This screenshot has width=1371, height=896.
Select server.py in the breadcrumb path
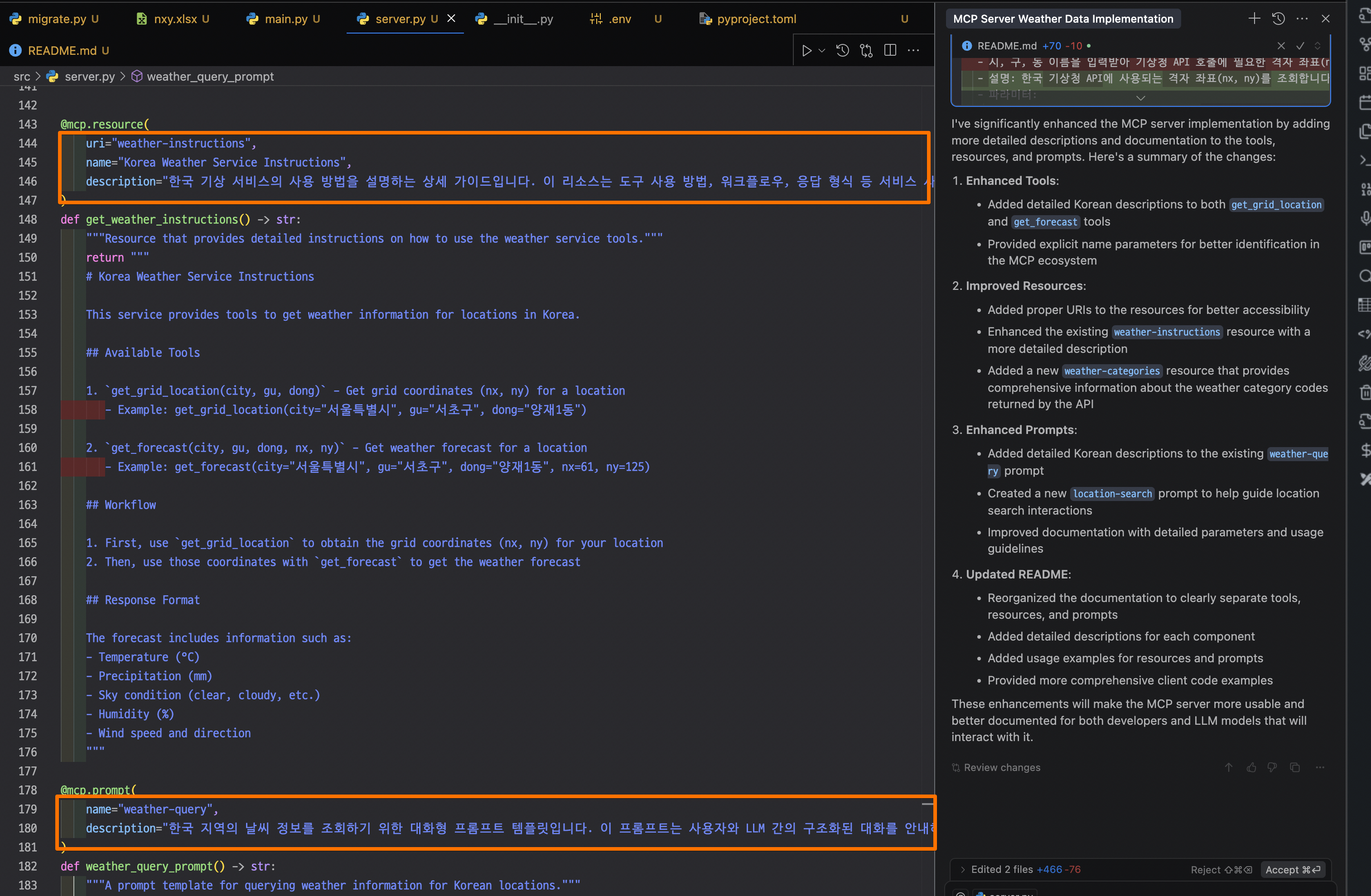(x=89, y=77)
